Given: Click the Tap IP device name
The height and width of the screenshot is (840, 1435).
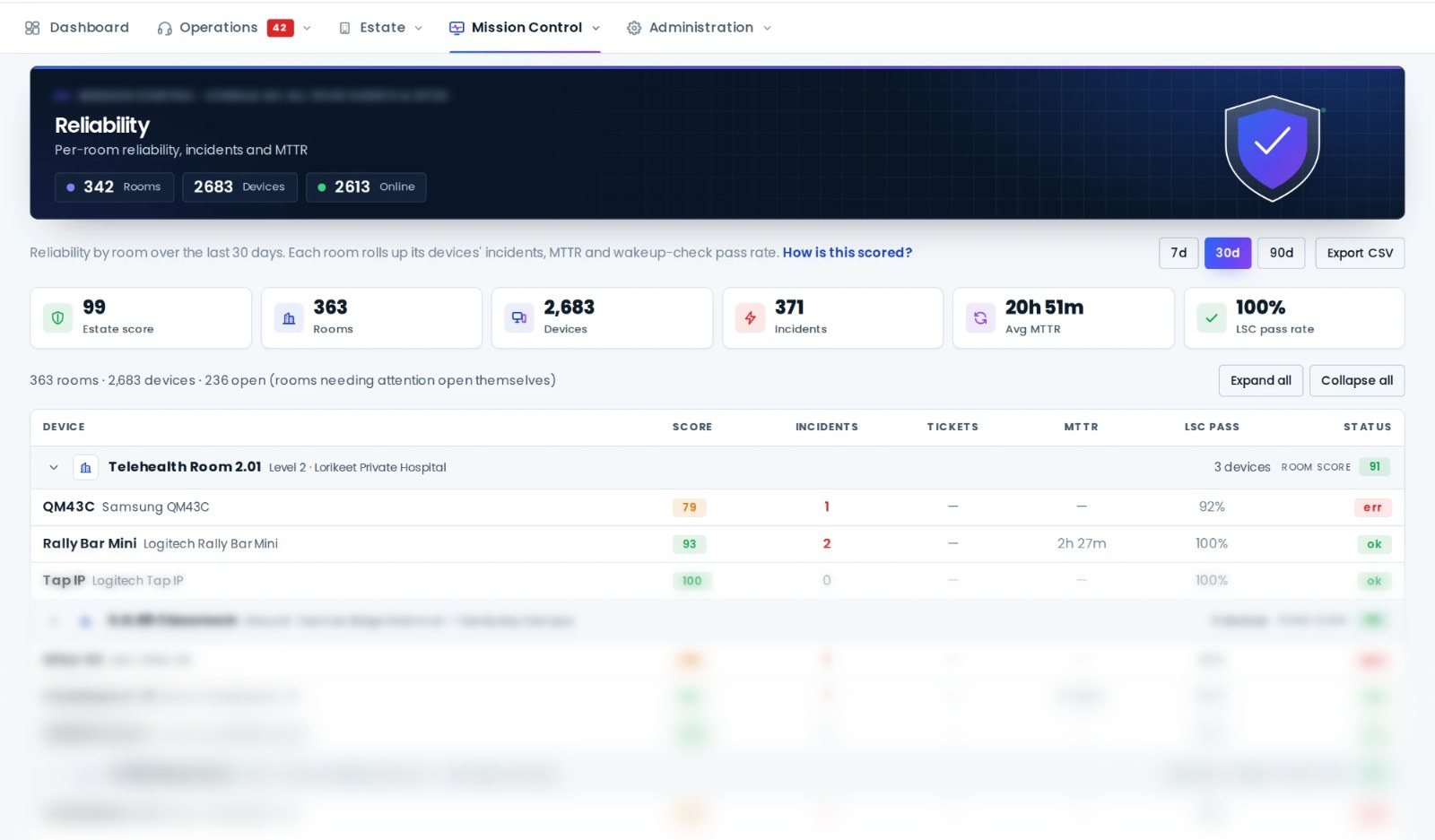Looking at the screenshot, I should (64, 580).
